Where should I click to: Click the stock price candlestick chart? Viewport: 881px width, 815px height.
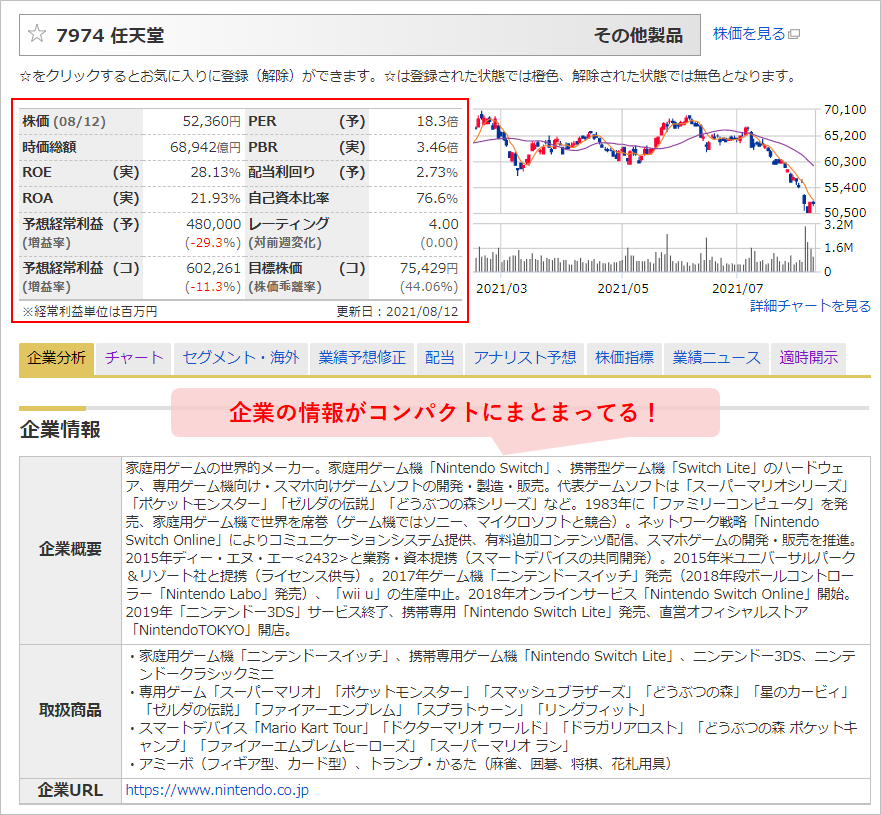[x=645, y=161]
